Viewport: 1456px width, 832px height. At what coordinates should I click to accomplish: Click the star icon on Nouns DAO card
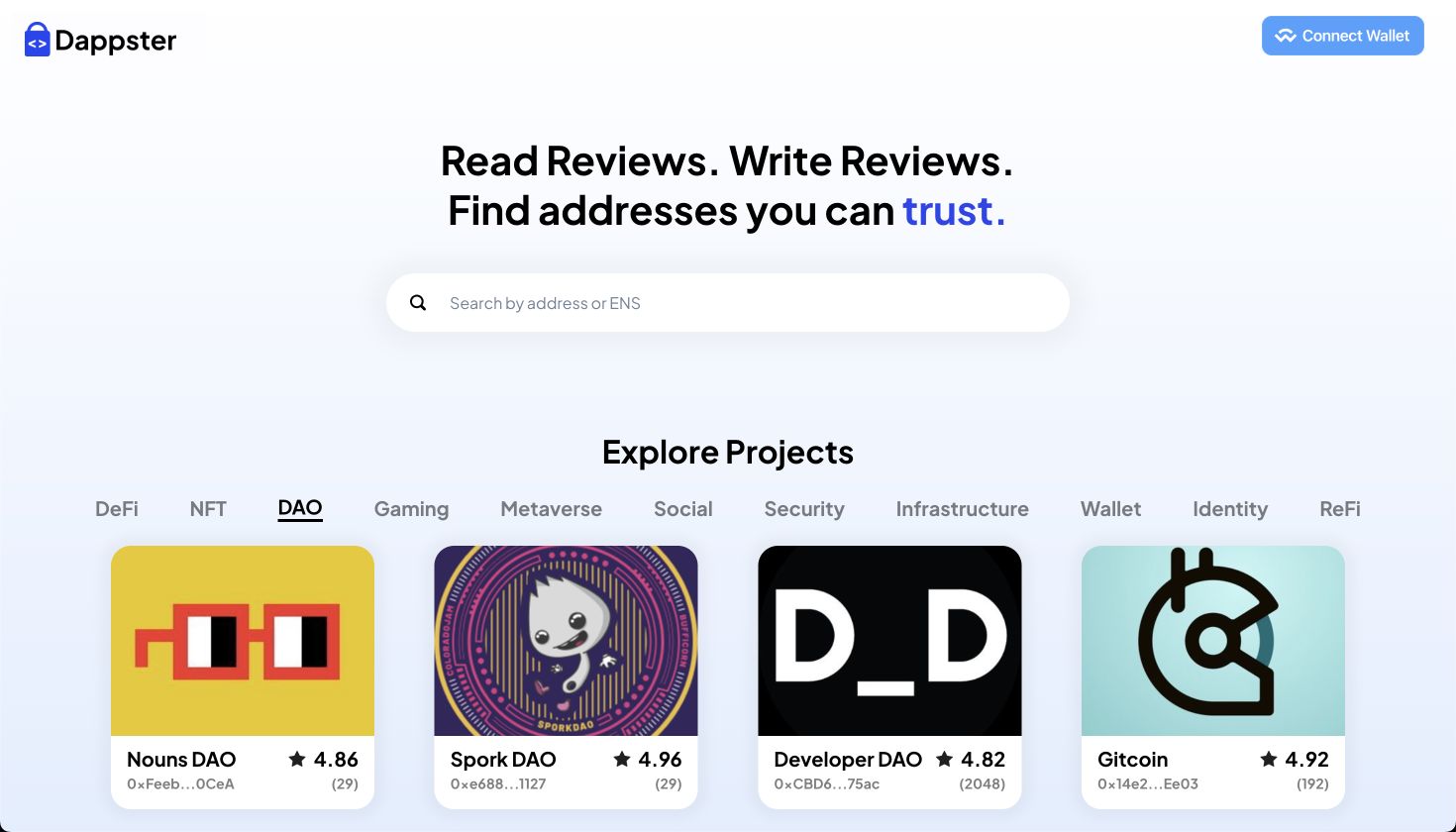(297, 759)
